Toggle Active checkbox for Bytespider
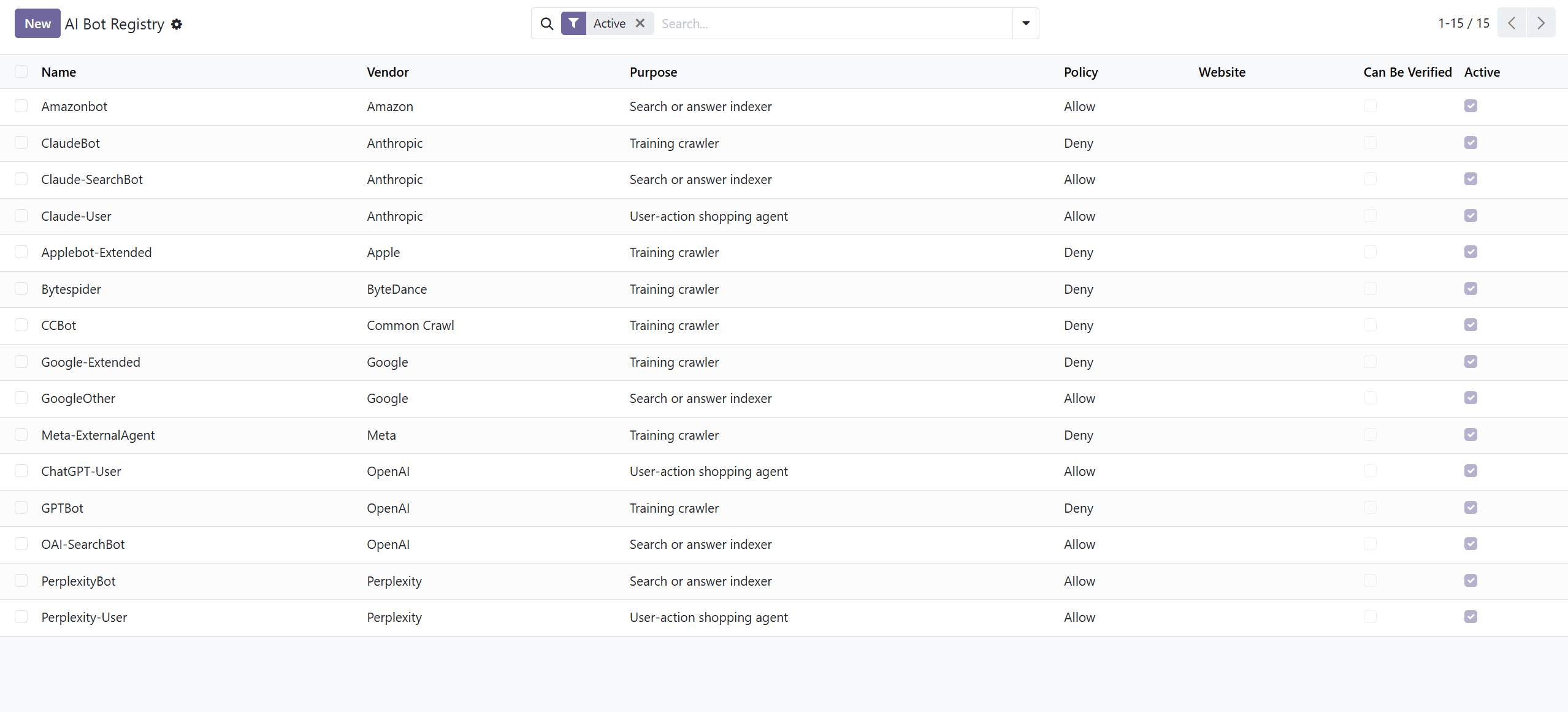1568x712 pixels. (1470, 289)
